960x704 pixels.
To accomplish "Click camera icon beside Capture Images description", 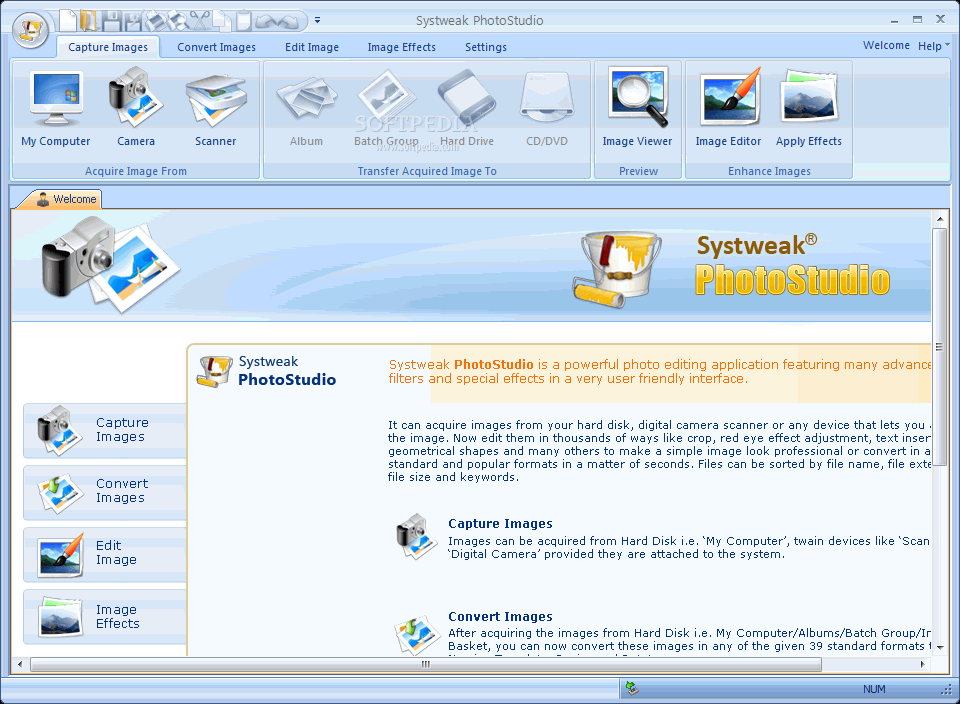I will click(416, 536).
